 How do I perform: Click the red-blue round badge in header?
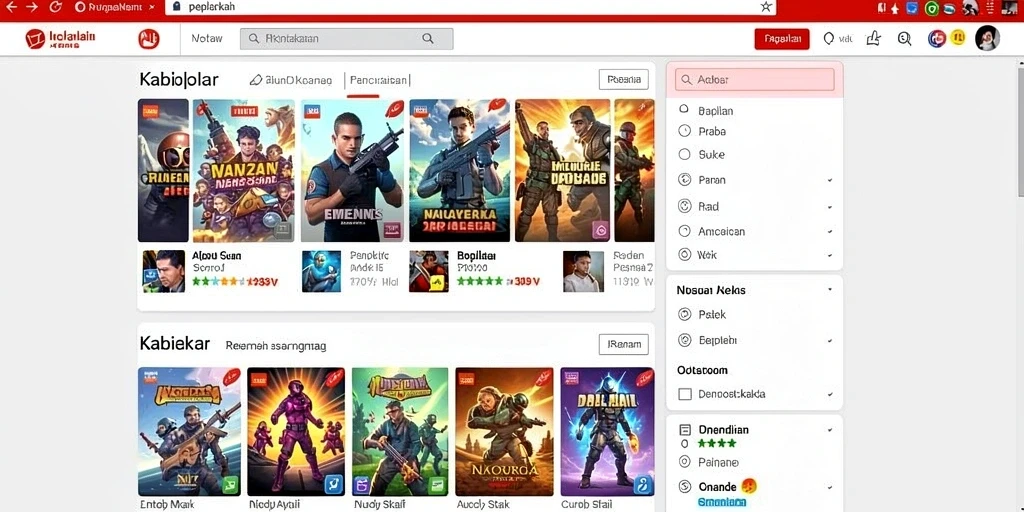pyautogui.click(x=936, y=39)
